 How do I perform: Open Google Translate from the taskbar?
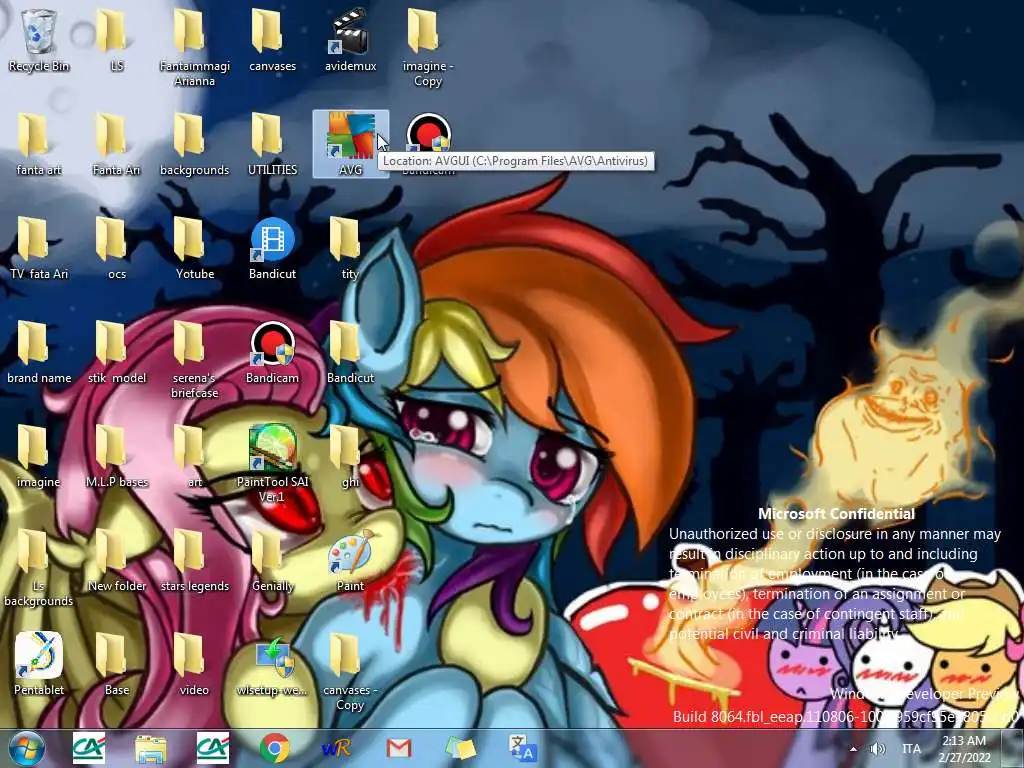pos(523,748)
